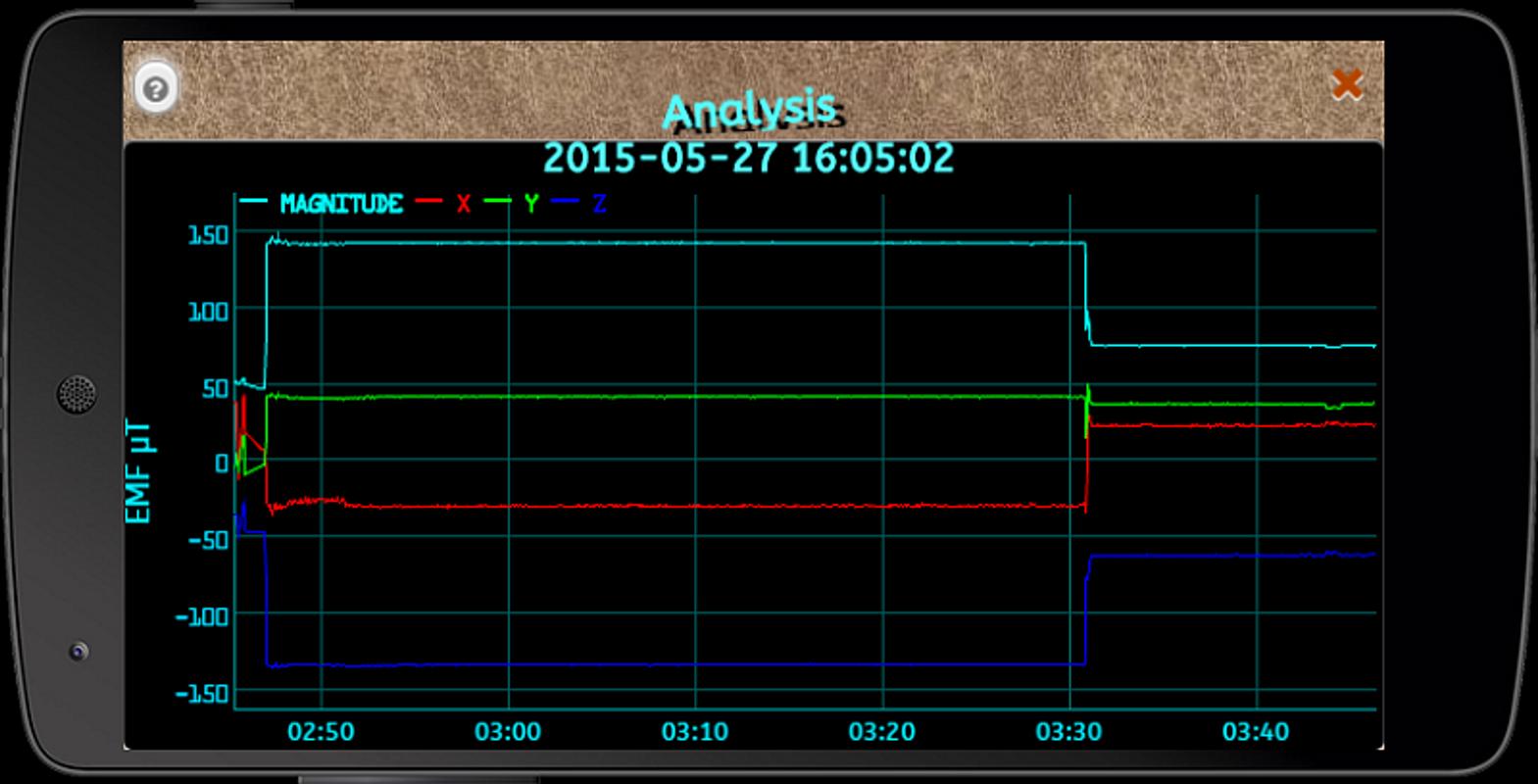Click the 100 y-axis value
1538x784 pixels.
[208, 312]
